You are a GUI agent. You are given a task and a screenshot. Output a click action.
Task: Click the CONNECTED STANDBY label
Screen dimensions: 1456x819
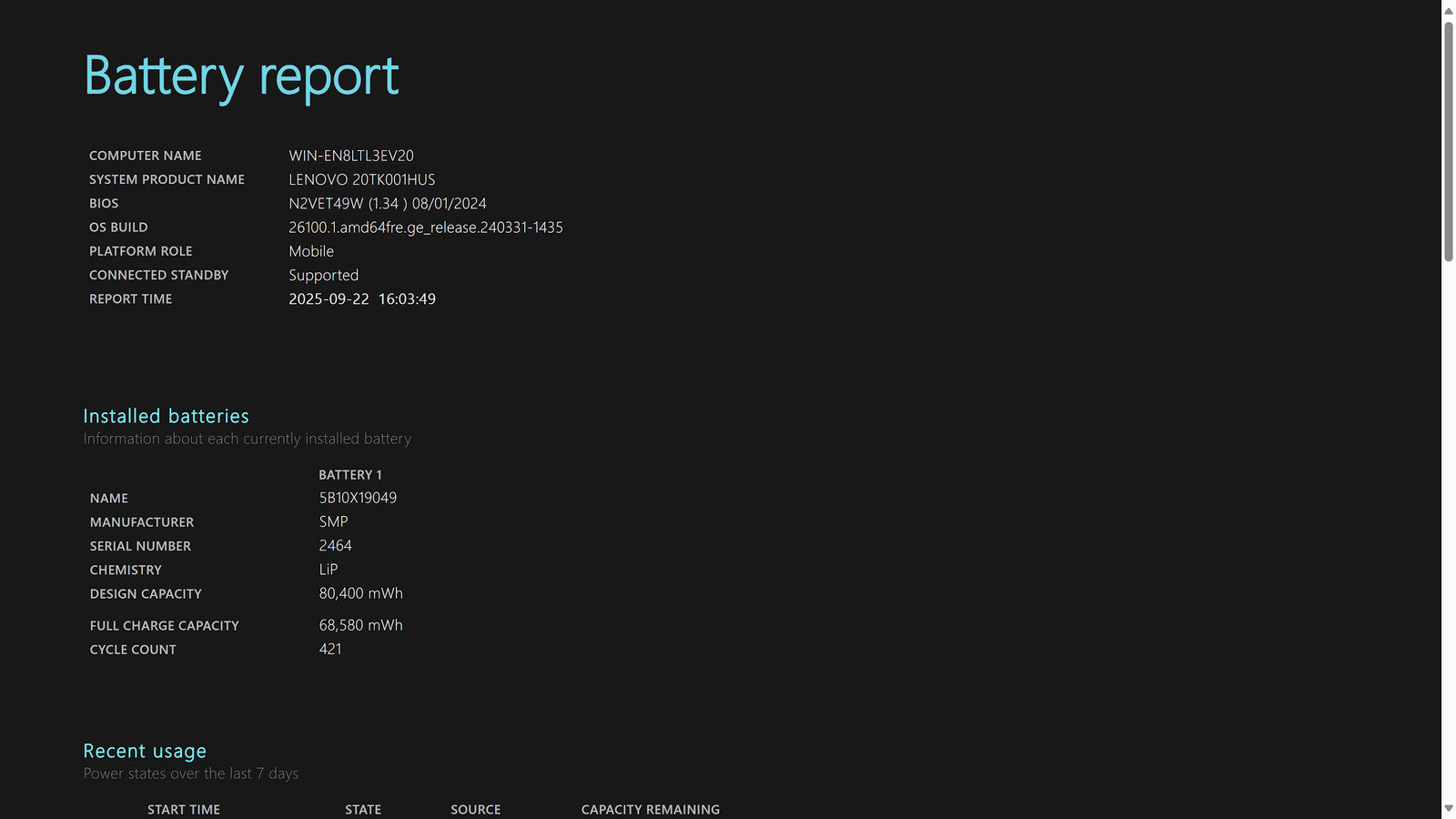[159, 275]
